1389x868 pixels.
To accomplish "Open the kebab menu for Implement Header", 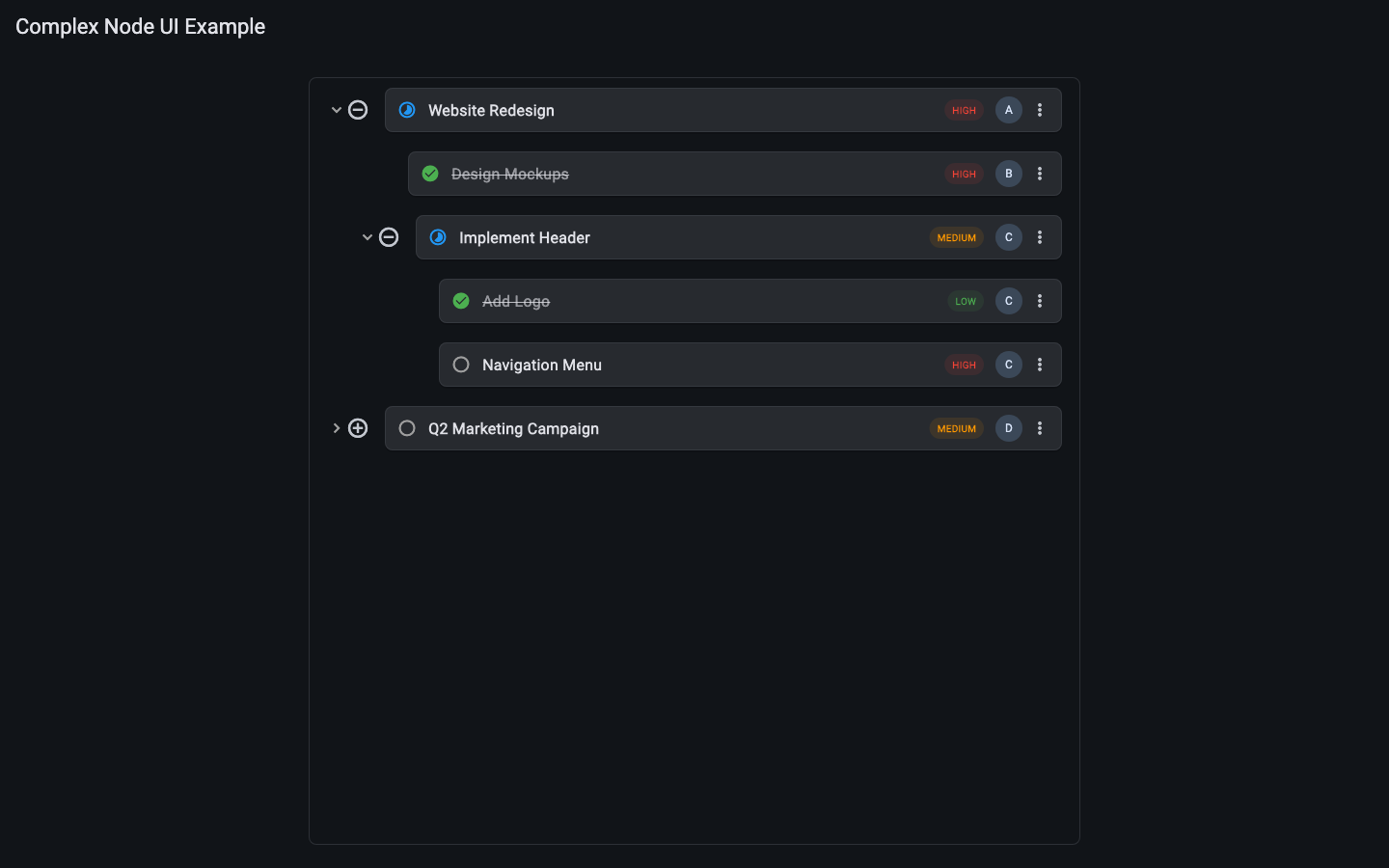I will [1040, 237].
